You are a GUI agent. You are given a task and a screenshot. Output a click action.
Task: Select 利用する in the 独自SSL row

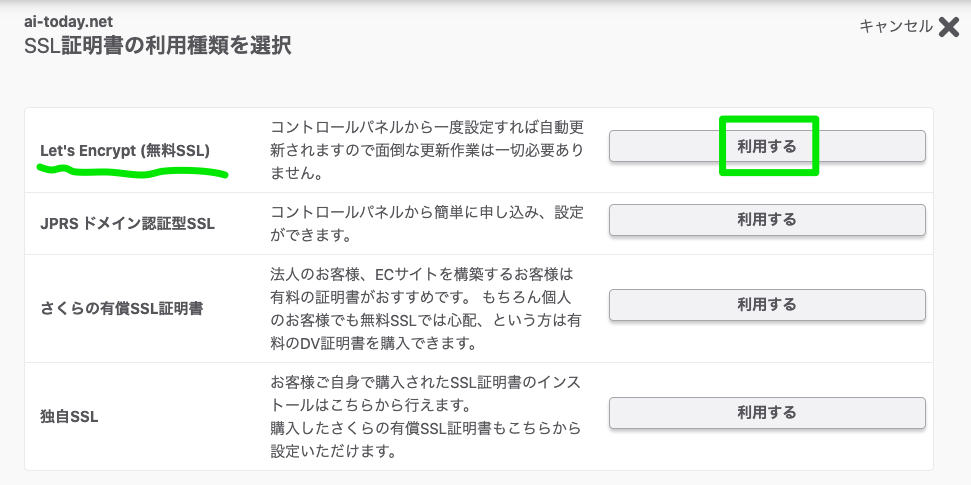767,413
